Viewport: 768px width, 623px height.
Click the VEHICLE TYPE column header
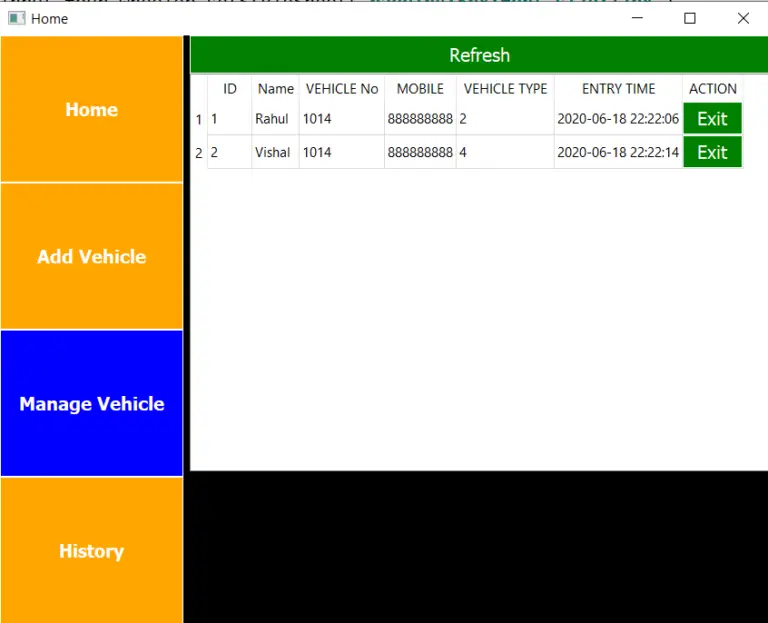coord(505,89)
